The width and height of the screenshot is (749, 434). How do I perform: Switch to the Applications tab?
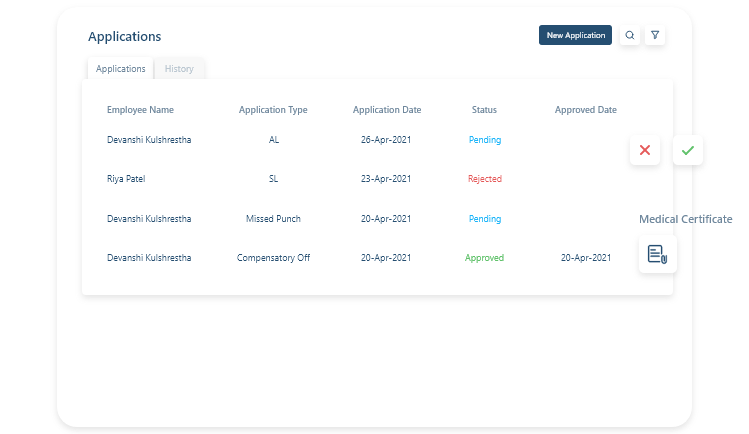tap(120, 69)
